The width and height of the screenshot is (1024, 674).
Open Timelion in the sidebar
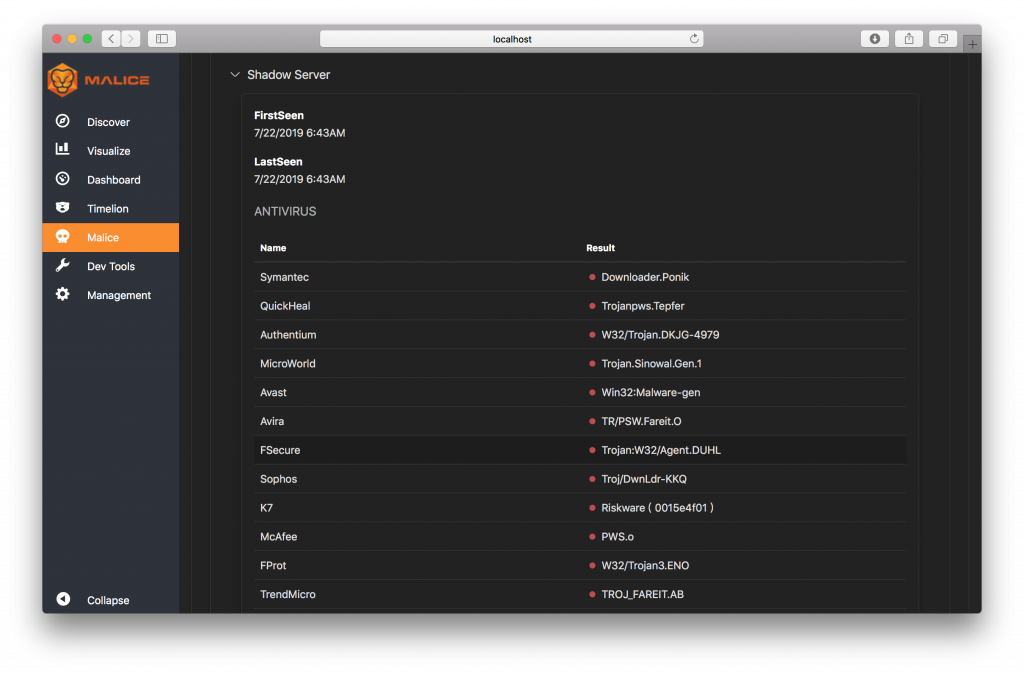[x=111, y=208]
